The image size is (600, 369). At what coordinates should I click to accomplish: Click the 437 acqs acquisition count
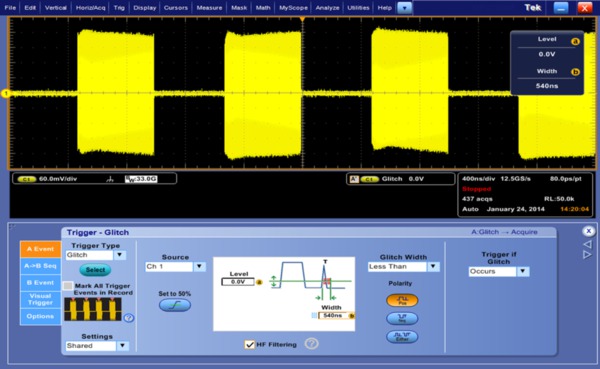pyautogui.click(x=477, y=199)
